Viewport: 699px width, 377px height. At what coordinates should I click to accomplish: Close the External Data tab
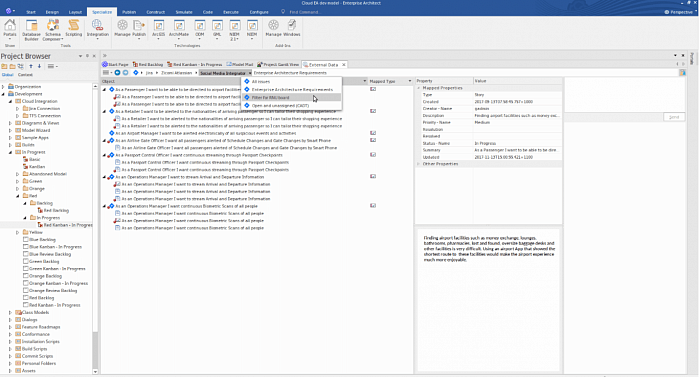click(x=343, y=65)
